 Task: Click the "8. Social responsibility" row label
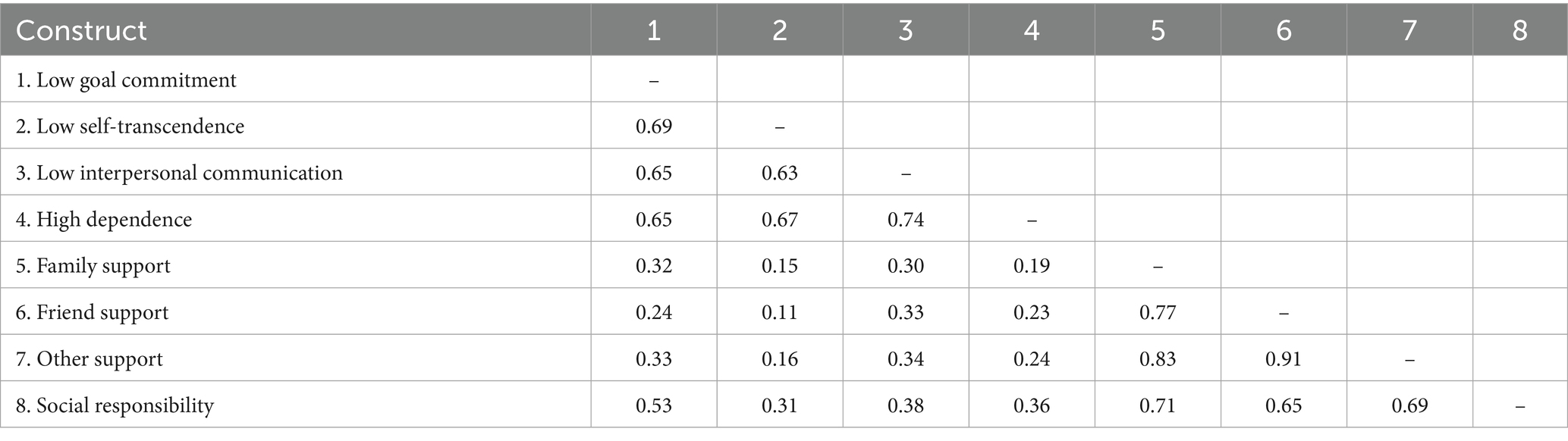click(x=115, y=405)
